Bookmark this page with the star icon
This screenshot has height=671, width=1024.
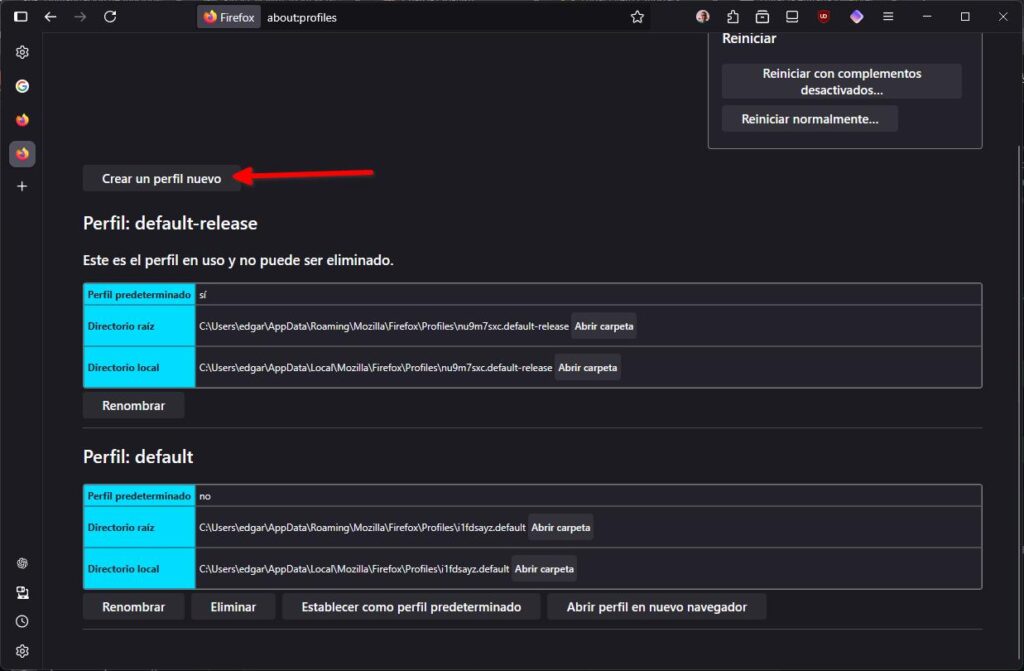tap(637, 17)
